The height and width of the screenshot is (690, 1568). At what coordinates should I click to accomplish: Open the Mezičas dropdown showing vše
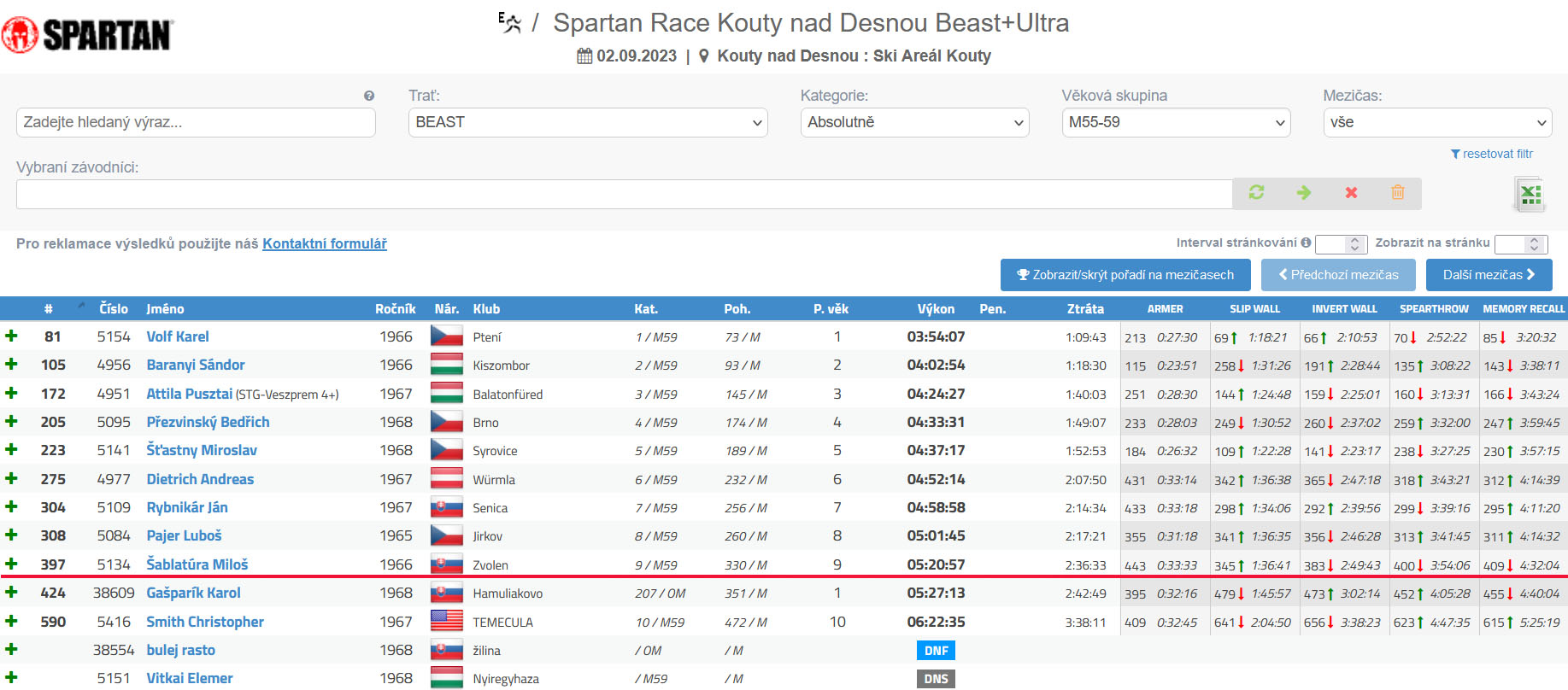[x=1437, y=122]
